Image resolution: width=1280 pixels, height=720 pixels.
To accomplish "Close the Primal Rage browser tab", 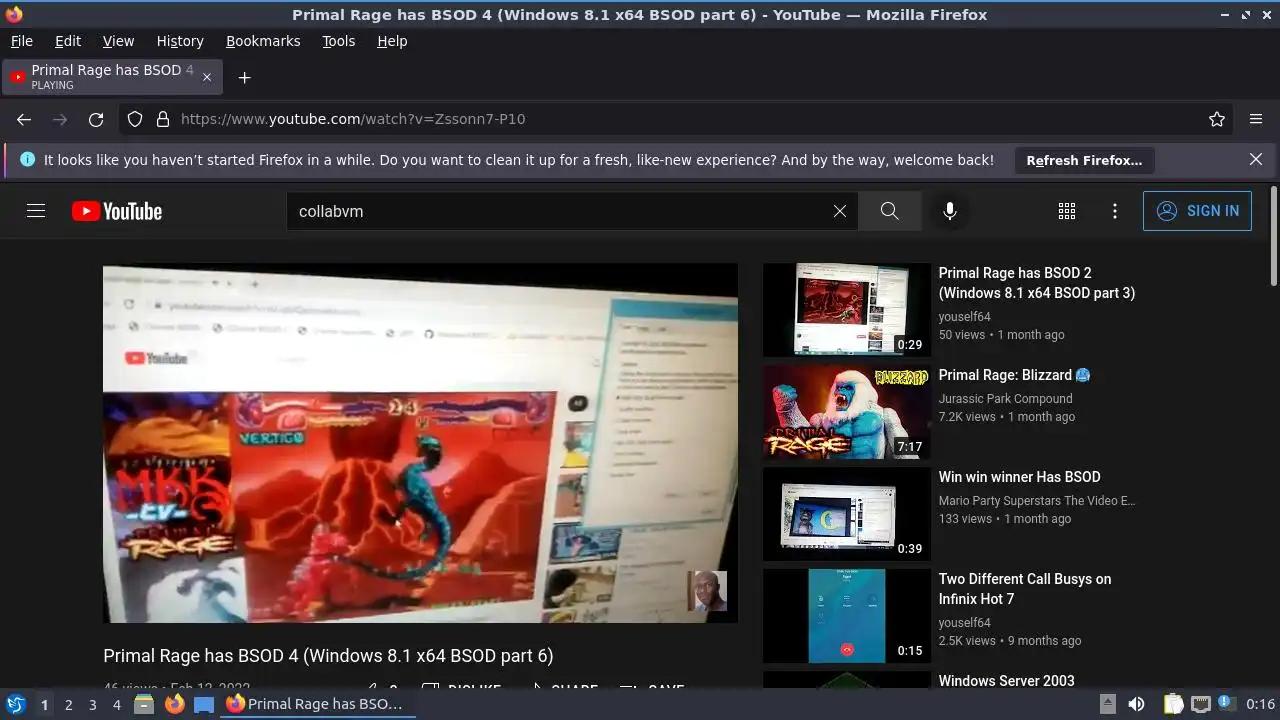I will tap(207, 77).
